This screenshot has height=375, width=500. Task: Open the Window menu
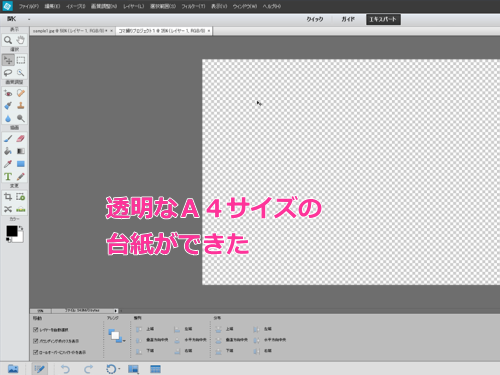click(x=245, y=6)
